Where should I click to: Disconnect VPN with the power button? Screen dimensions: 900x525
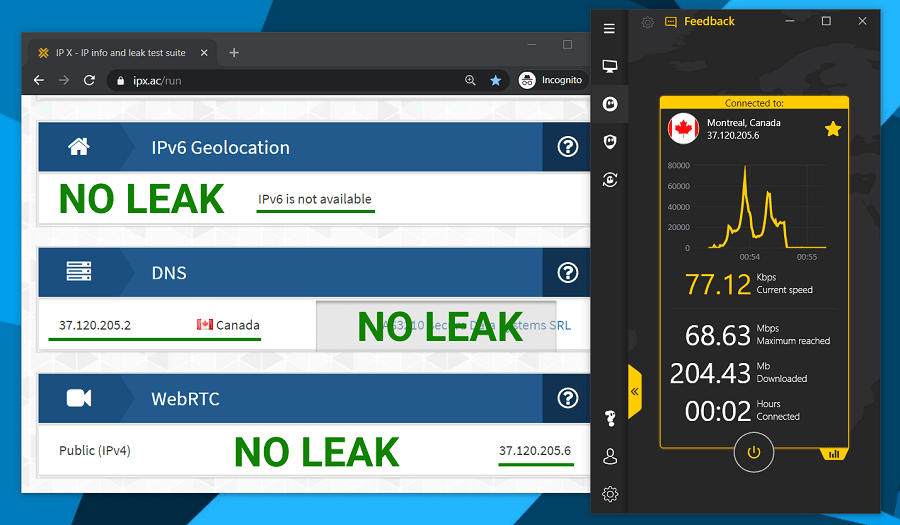click(754, 452)
